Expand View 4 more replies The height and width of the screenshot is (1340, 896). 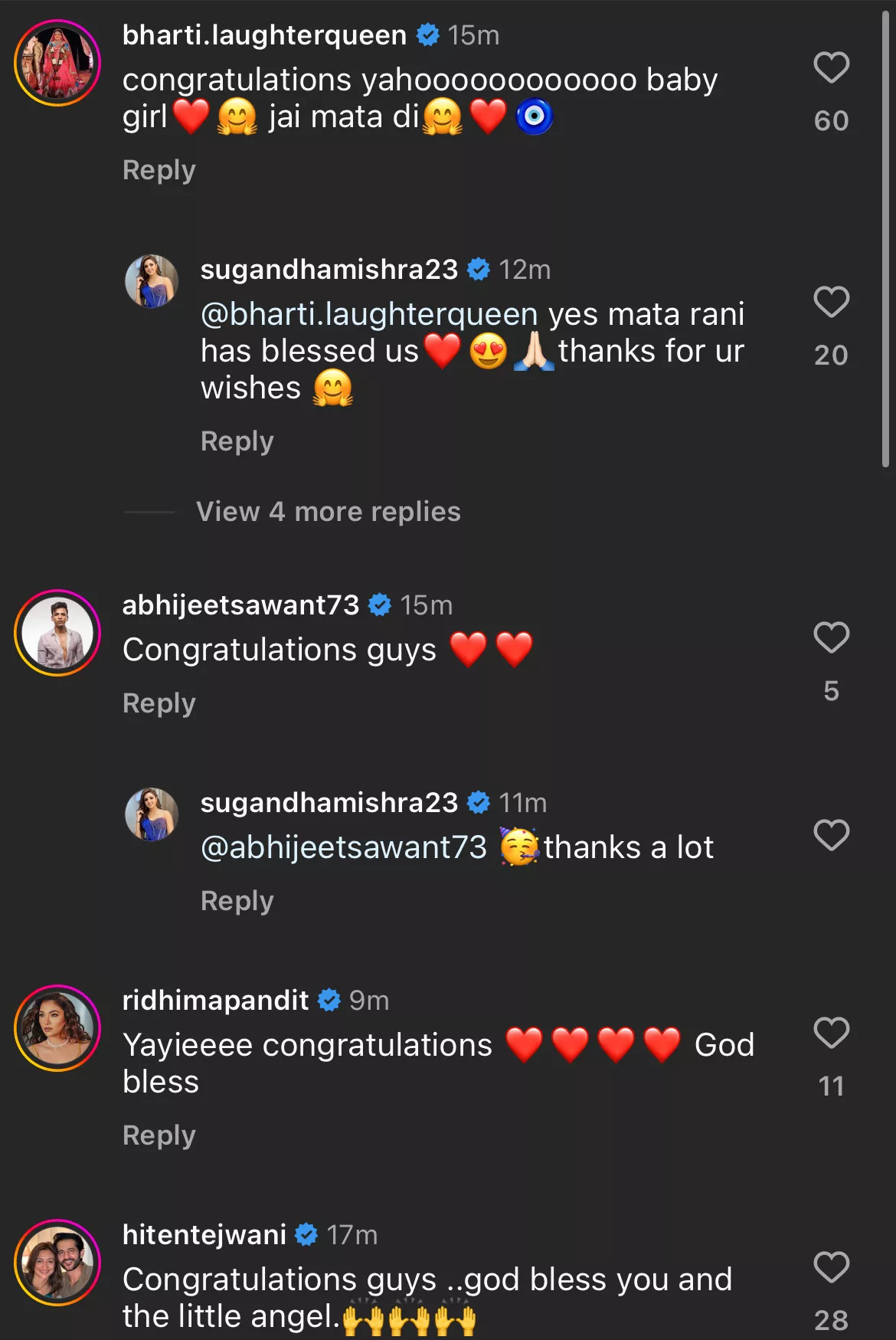(x=328, y=512)
